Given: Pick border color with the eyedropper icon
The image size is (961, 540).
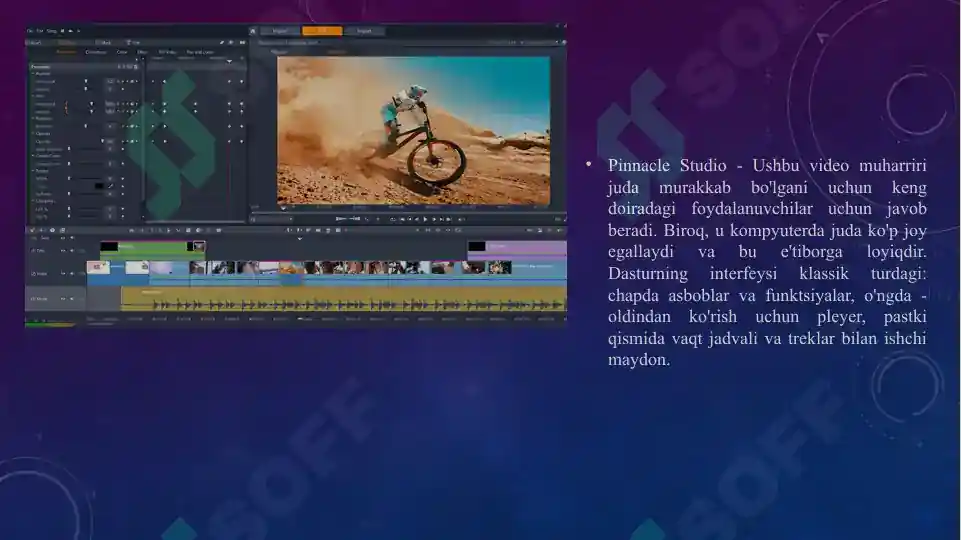Looking at the screenshot, I should tap(111, 186).
